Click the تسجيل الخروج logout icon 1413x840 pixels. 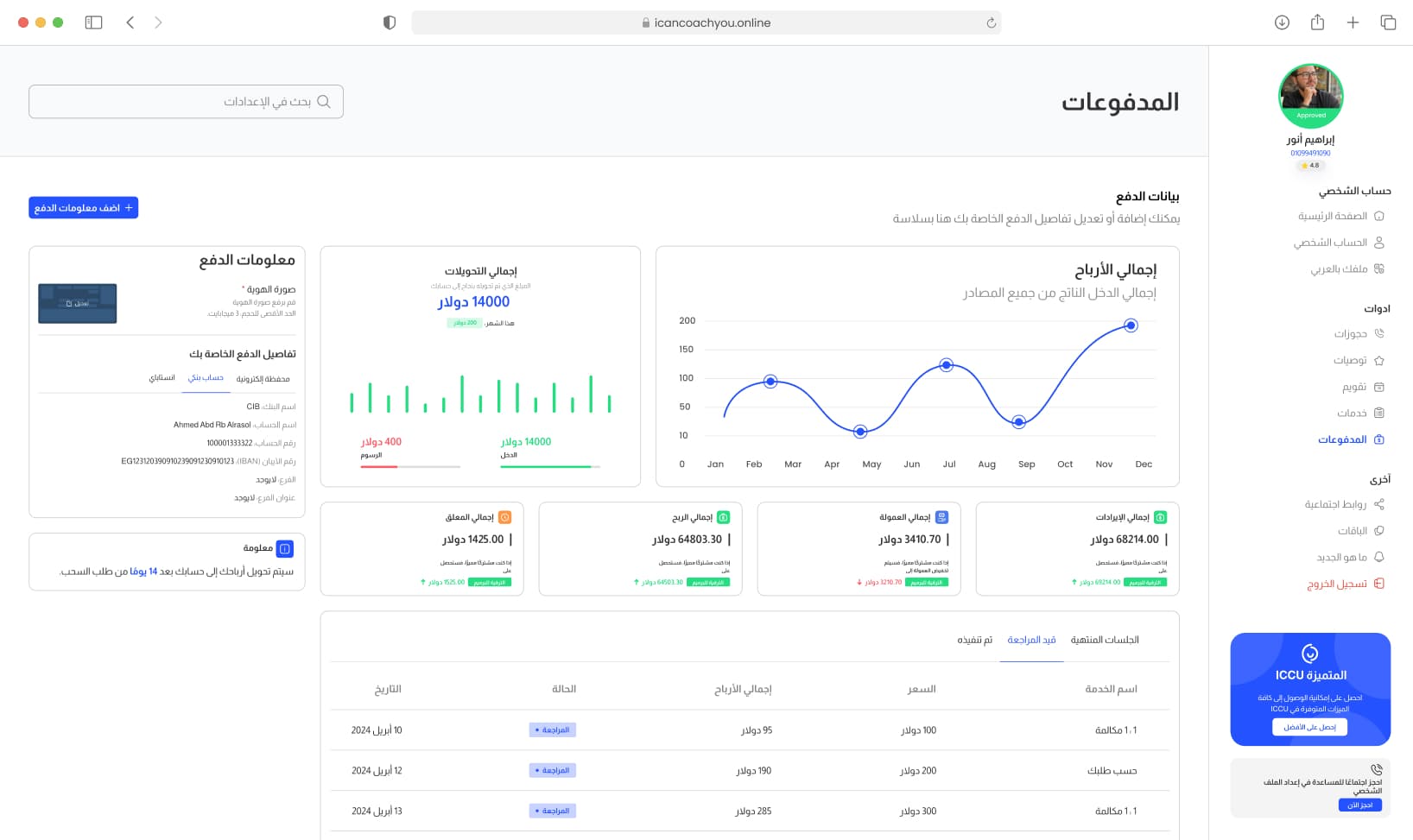coord(1381,584)
